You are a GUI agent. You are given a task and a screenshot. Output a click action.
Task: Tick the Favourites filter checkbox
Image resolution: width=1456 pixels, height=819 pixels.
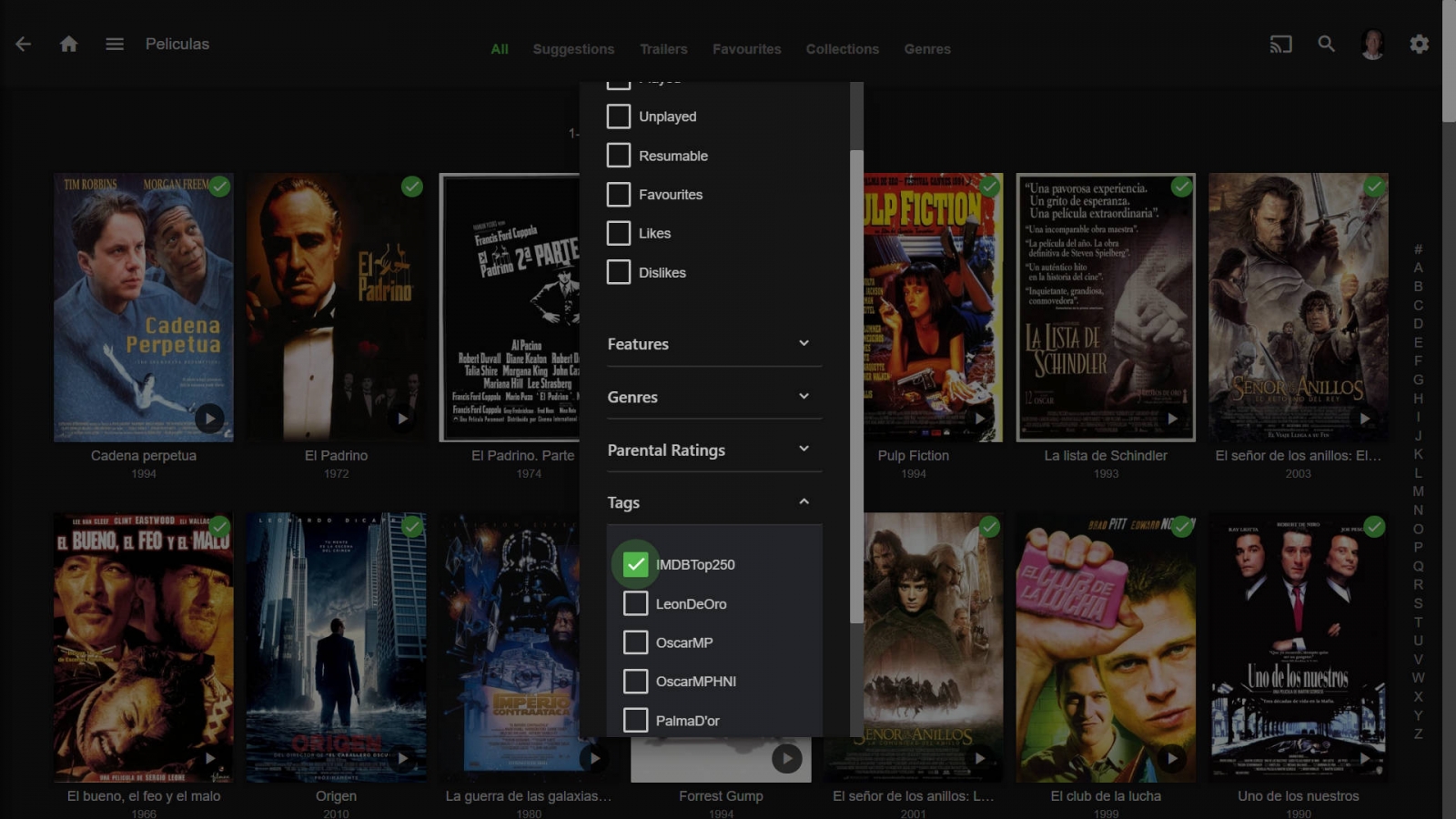point(619,195)
